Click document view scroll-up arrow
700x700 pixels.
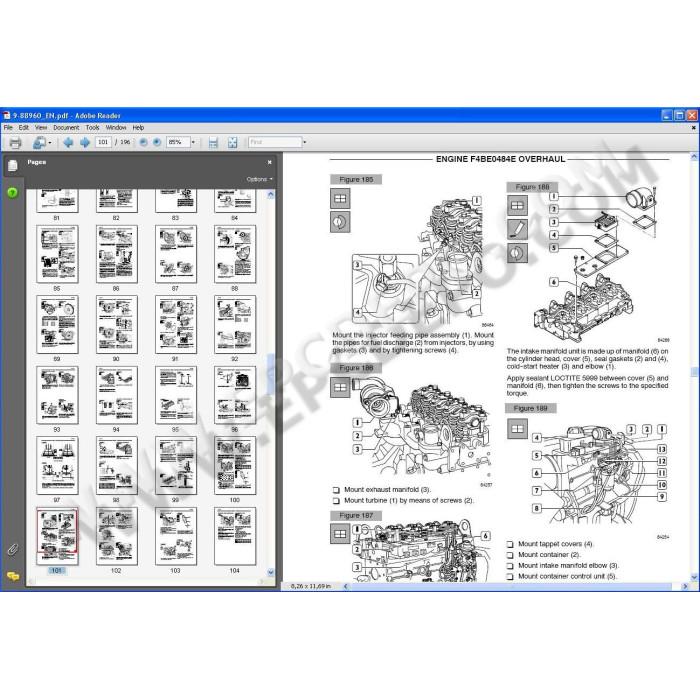[x=694, y=157]
